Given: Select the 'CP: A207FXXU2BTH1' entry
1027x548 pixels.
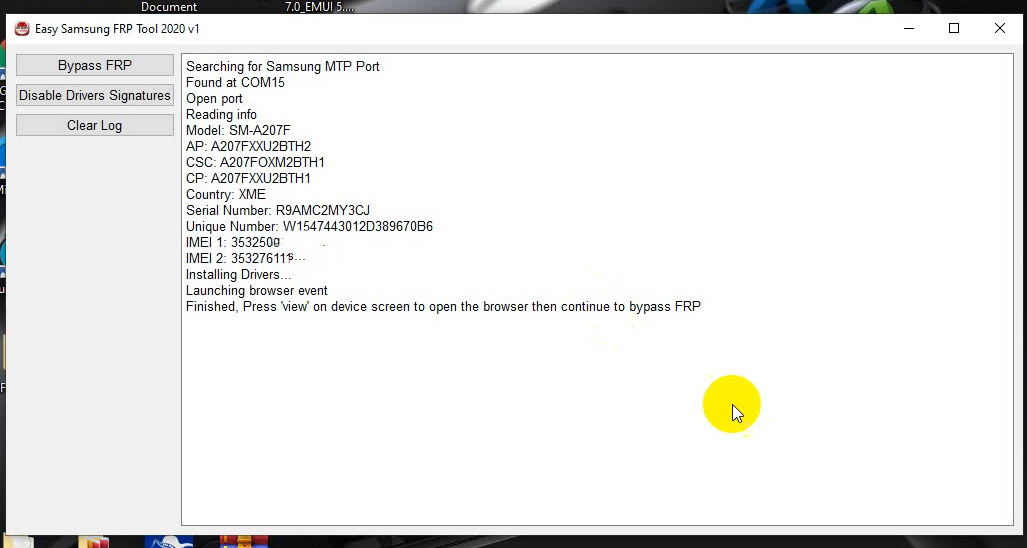Looking at the screenshot, I should [x=248, y=178].
